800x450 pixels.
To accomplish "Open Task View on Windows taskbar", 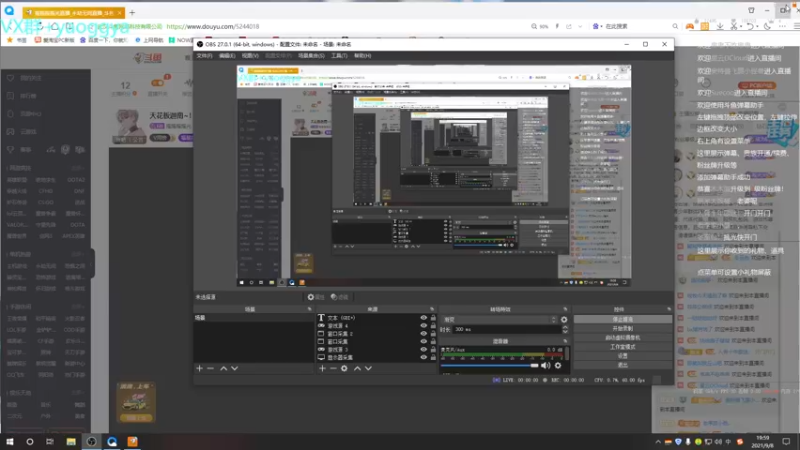I will coord(49,441).
